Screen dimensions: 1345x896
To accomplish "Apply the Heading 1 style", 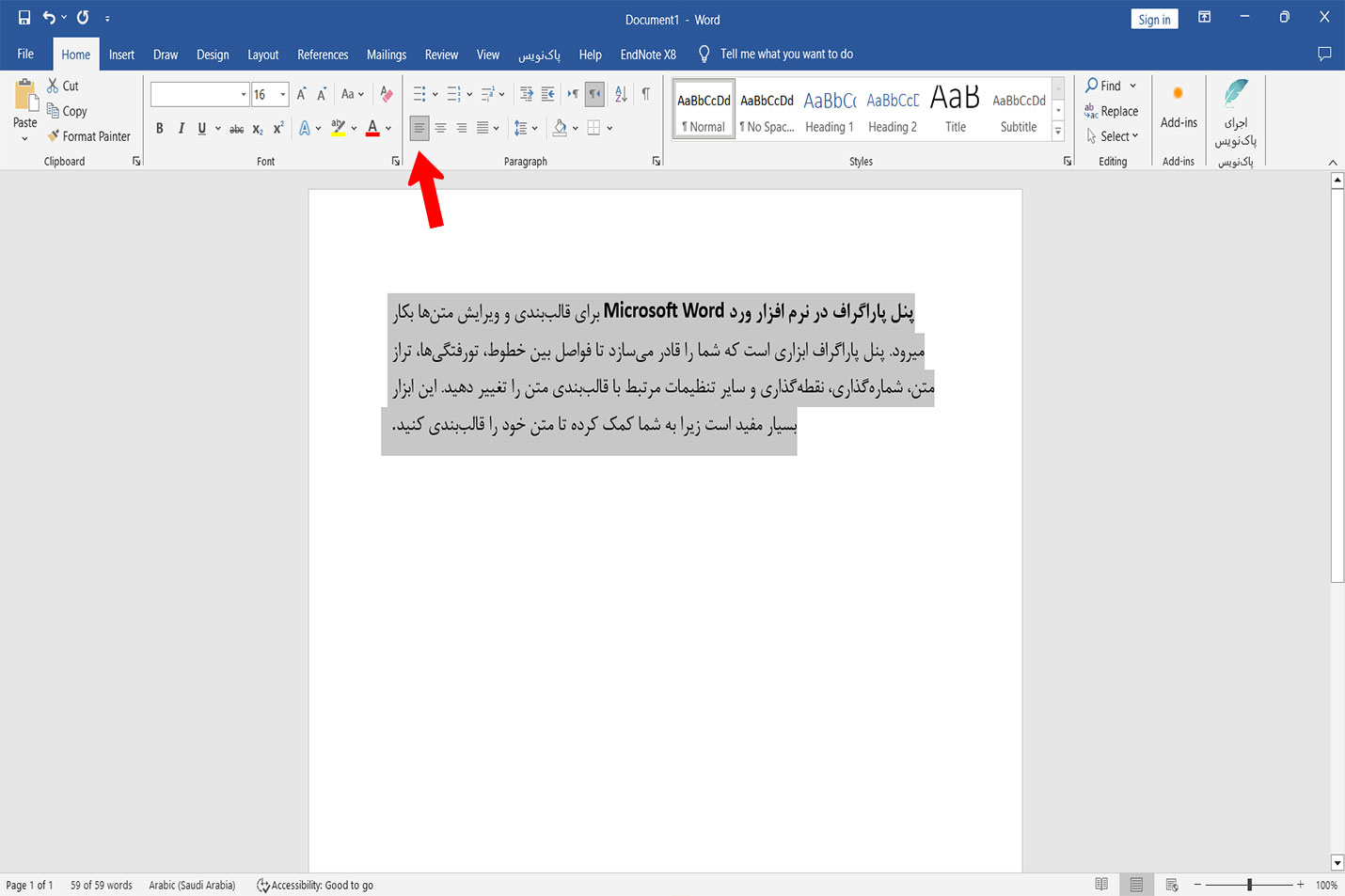I will coord(830,110).
